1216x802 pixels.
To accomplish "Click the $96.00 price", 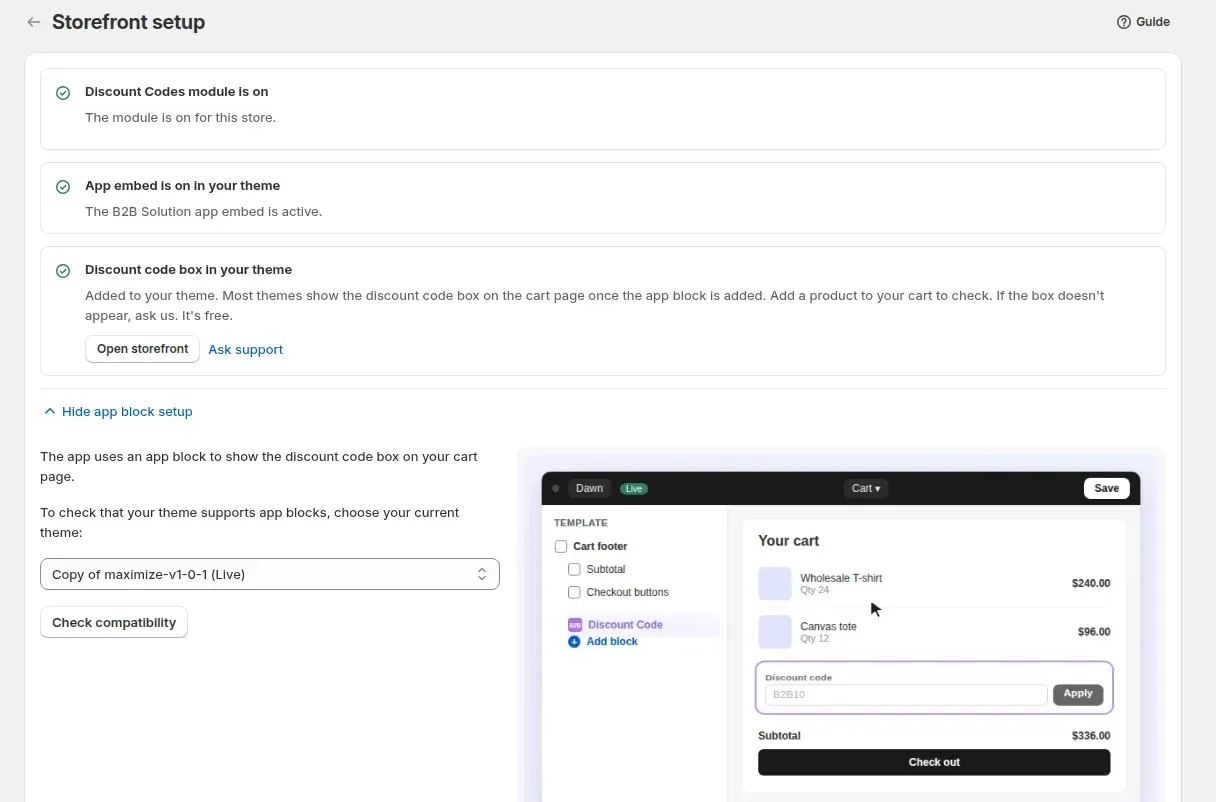I will [1094, 632].
